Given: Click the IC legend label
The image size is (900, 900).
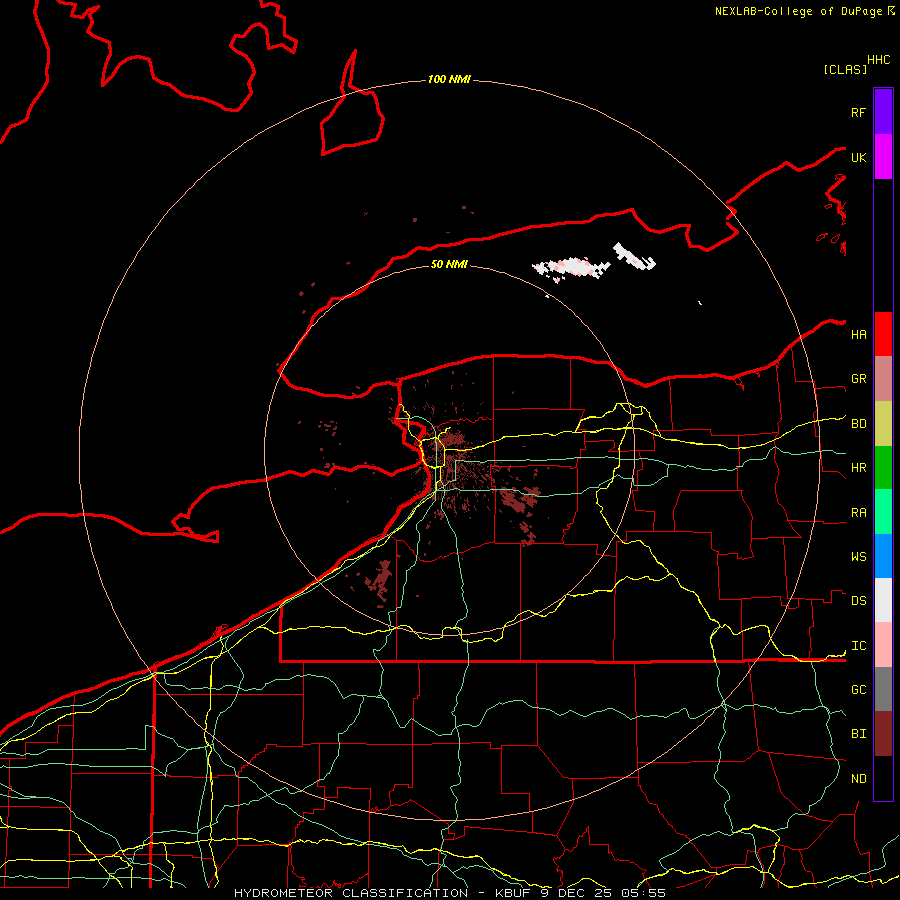Looking at the screenshot, I should point(858,646).
